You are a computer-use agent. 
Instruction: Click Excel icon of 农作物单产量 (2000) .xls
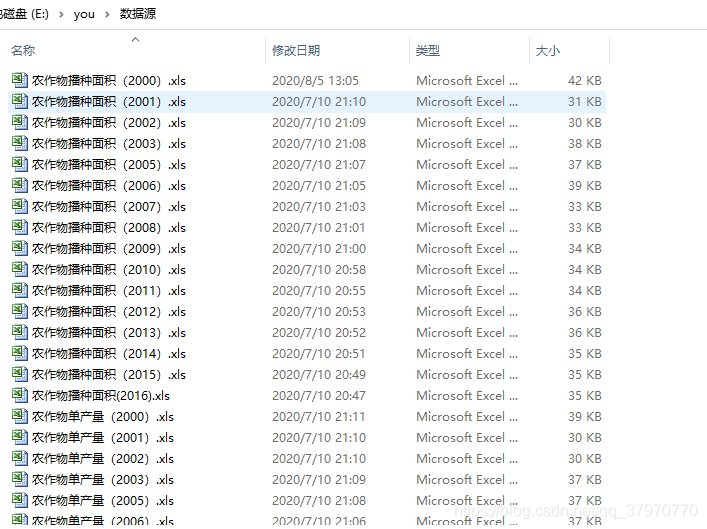pyautogui.click(x=19, y=416)
